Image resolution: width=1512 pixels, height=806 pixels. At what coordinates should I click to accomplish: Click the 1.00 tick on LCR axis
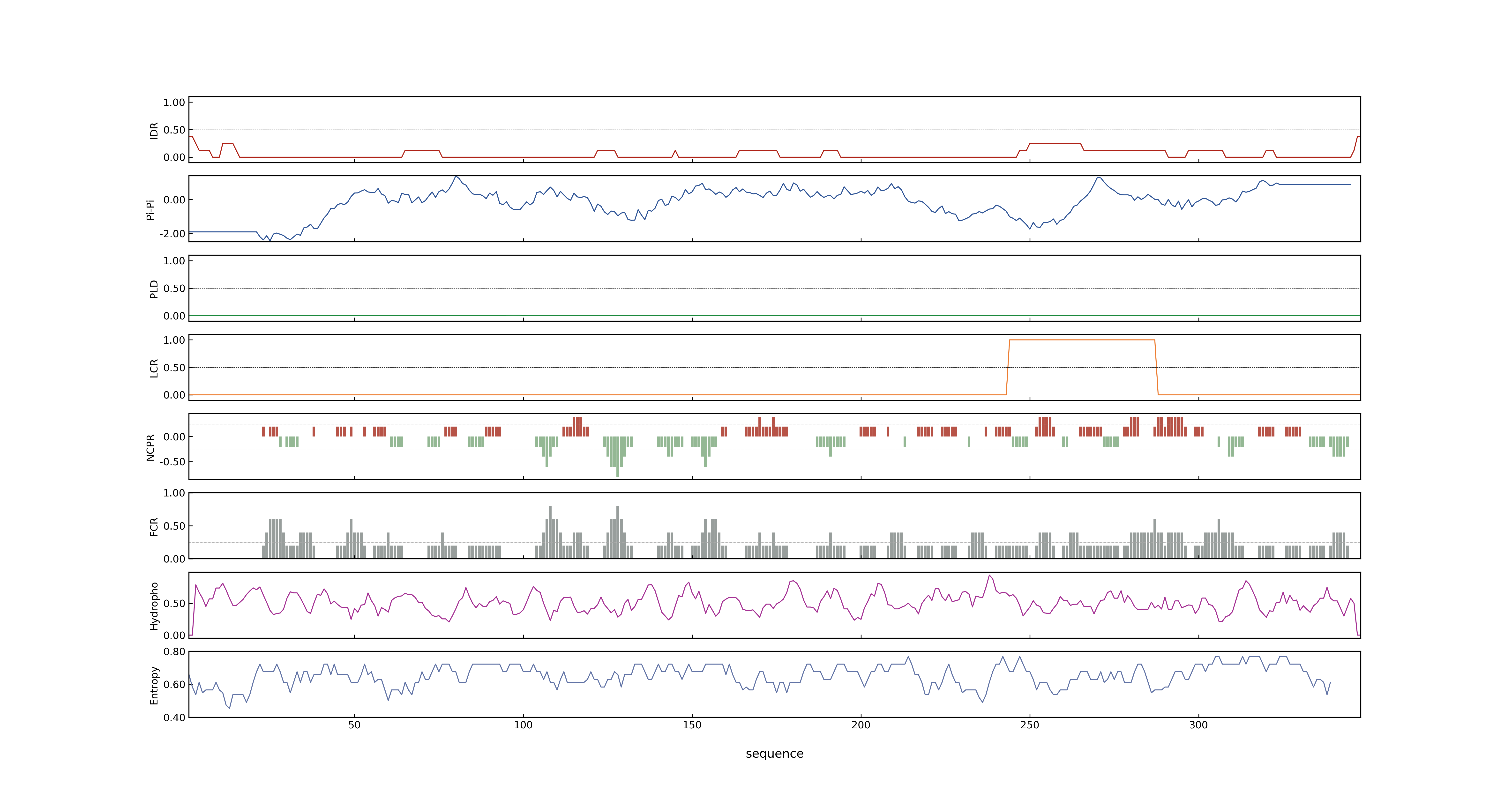pos(174,340)
